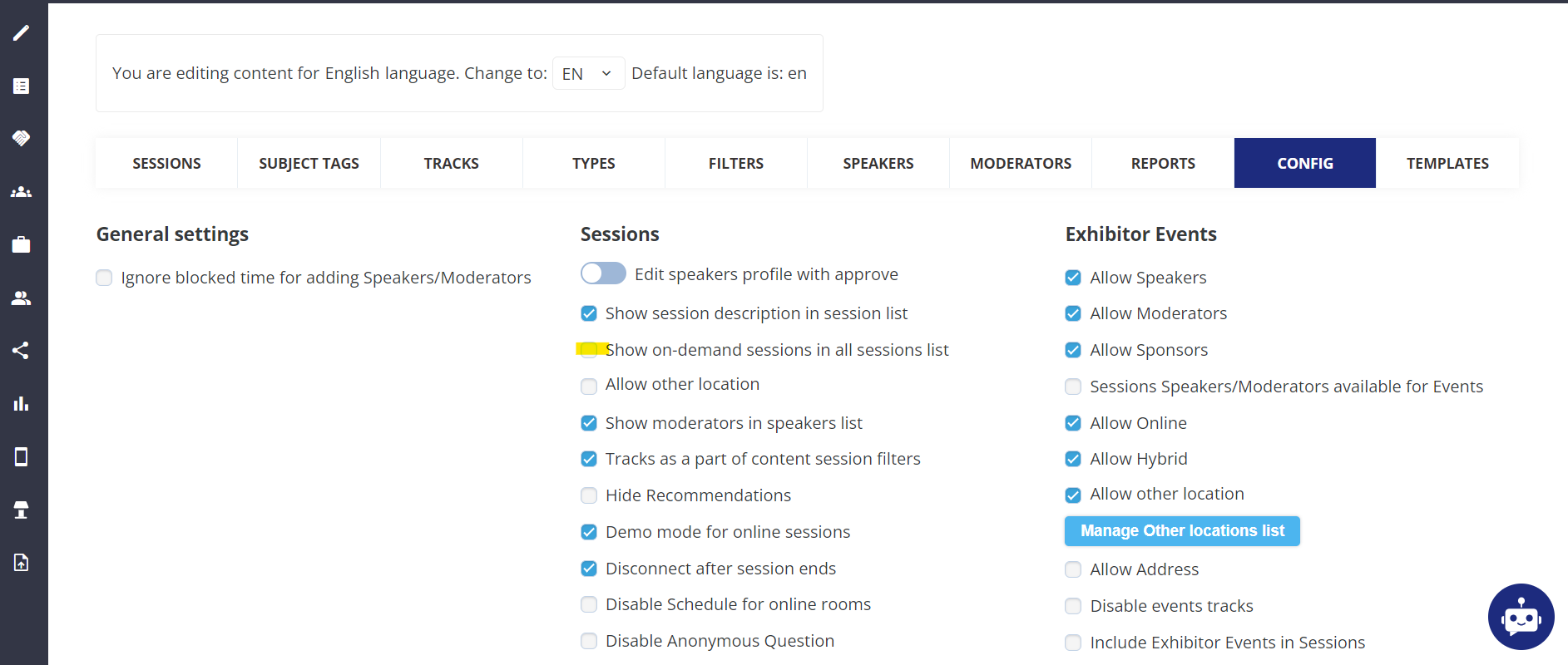Switch to the Speakers tab
The width and height of the screenshot is (1568, 665).
pyautogui.click(x=878, y=163)
